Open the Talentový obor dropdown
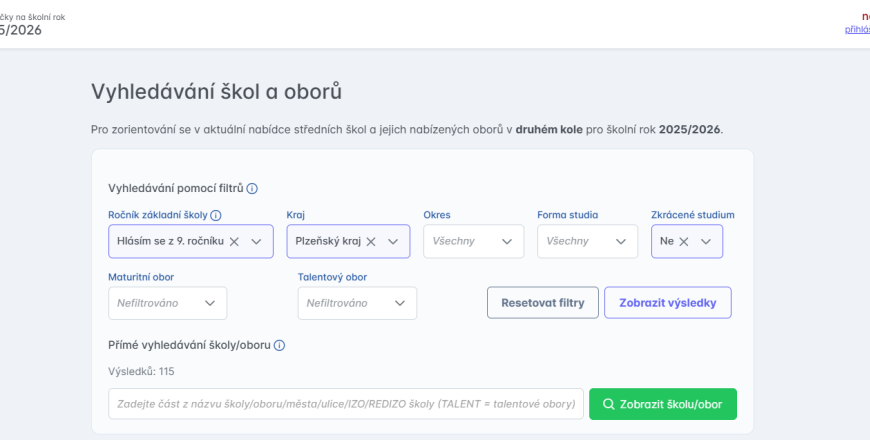 pyautogui.click(x=357, y=303)
